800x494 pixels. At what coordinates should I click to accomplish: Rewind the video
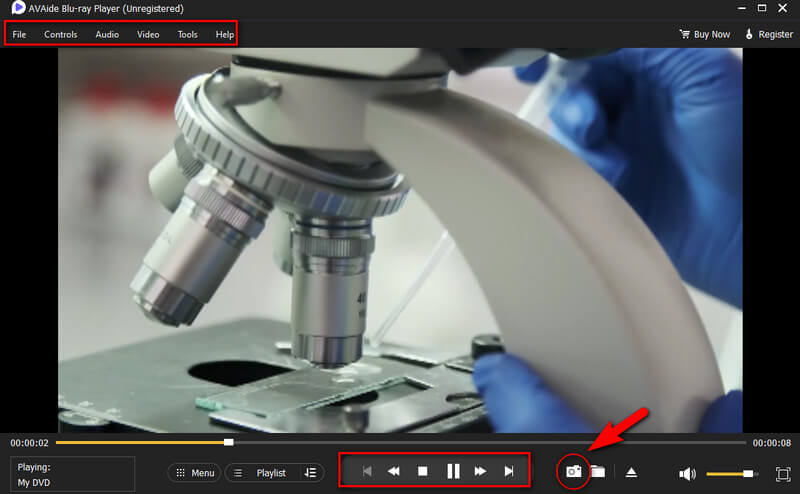coord(393,471)
